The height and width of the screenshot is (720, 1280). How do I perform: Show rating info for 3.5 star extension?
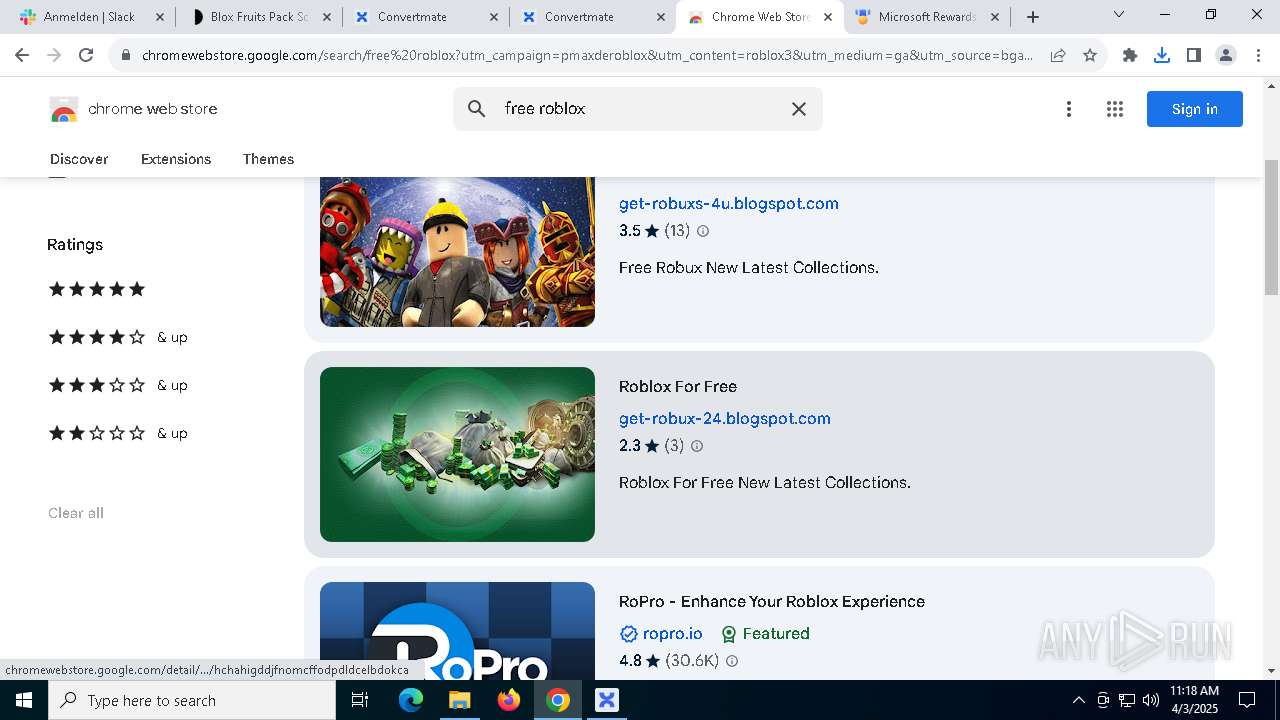703,231
